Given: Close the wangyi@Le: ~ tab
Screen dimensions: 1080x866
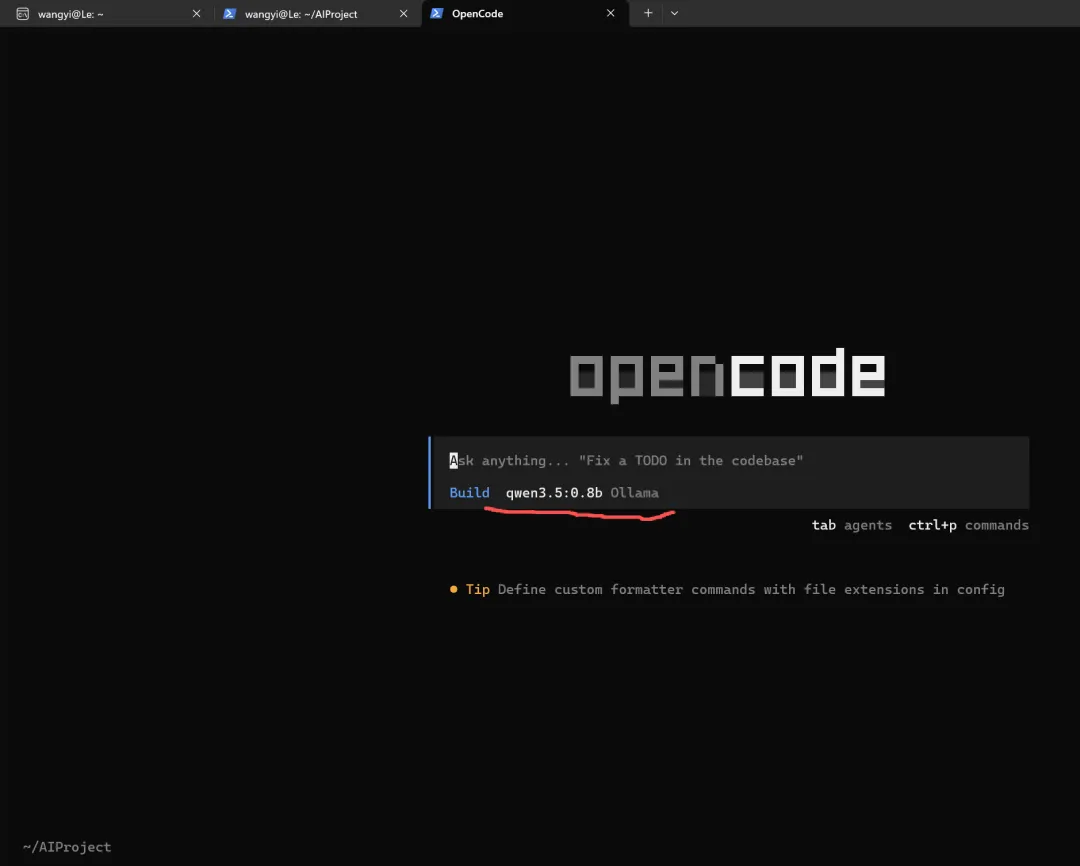Looking at the screenshot, I should pyautogui.click(x=196, y=14).
